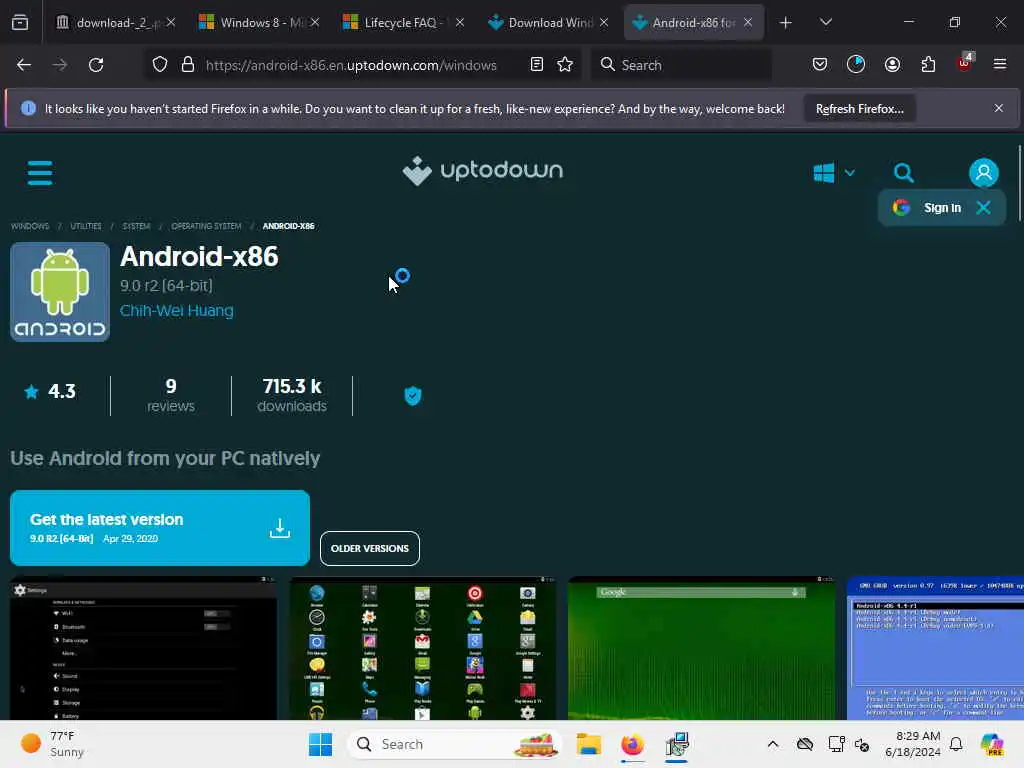Click the Firefox taskbar icon
The width and height of the screenshot is (1024, 768).
coord(632,744)
